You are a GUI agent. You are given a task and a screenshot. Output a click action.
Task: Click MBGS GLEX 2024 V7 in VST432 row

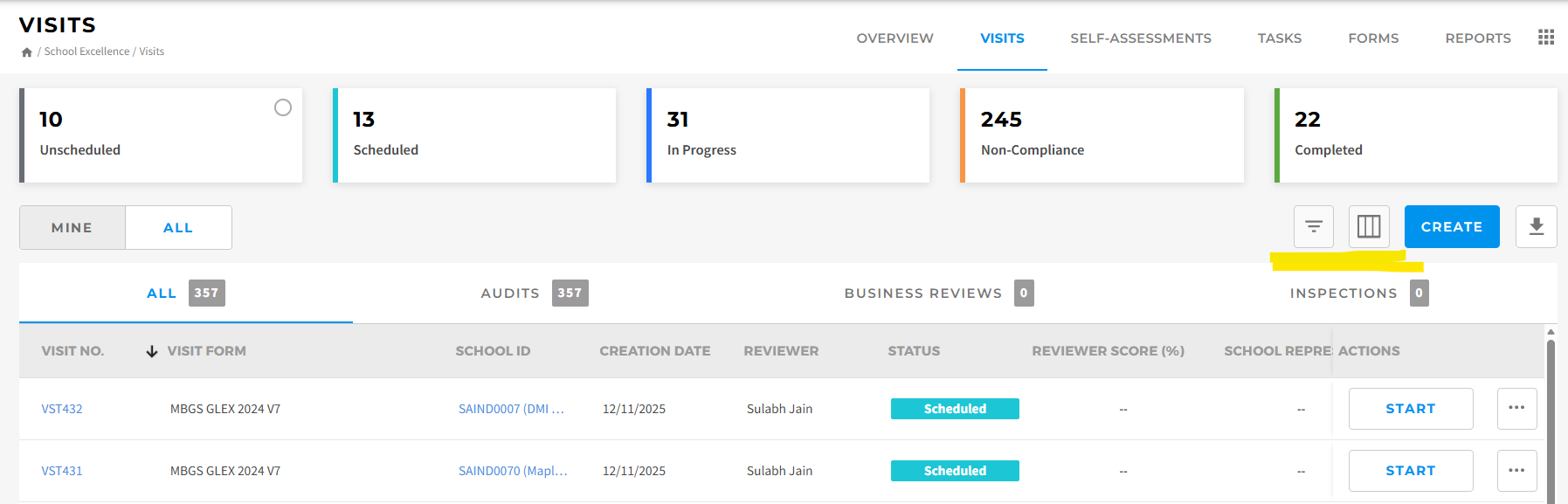coord(225,409)
